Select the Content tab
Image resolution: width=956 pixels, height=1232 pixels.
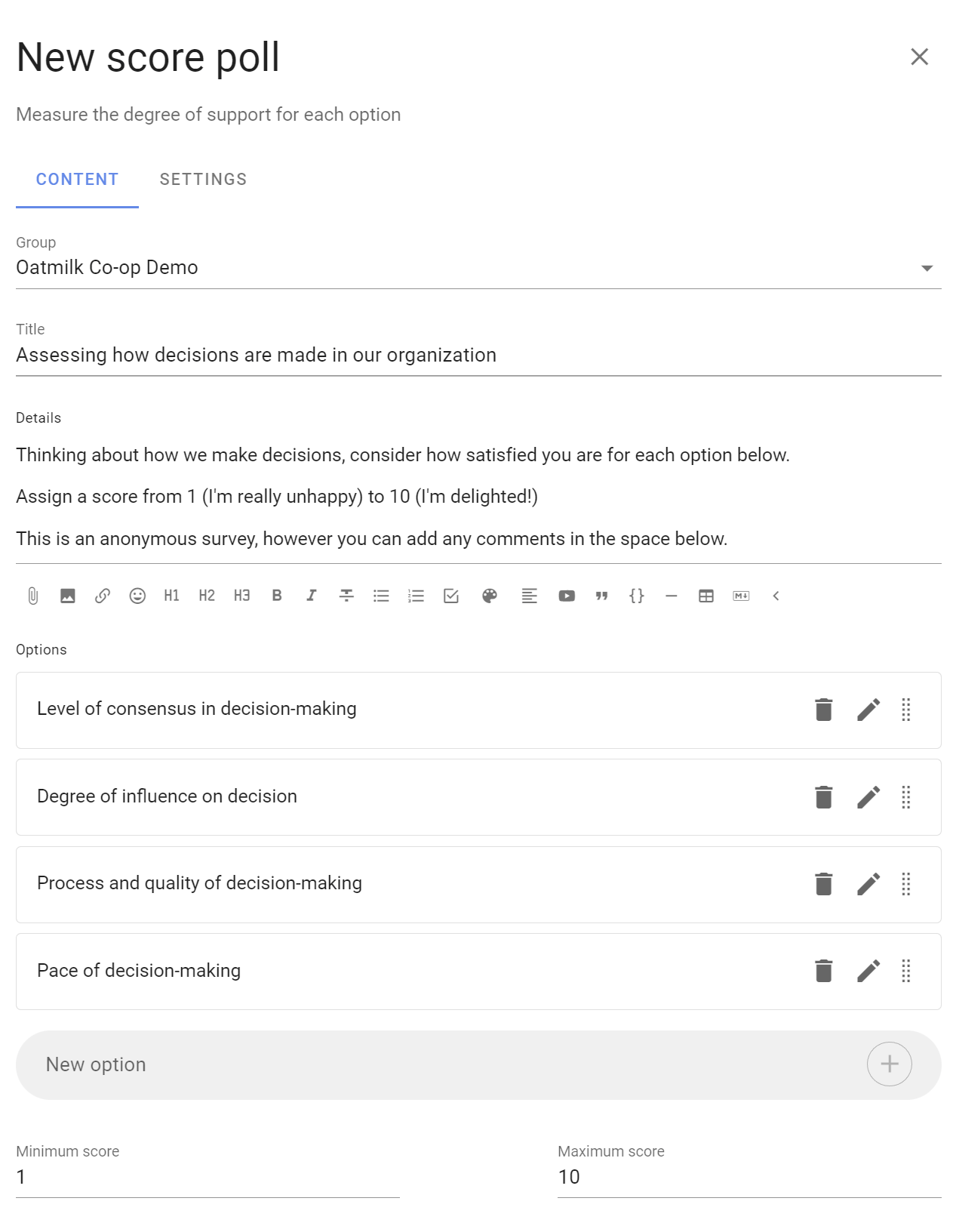click(77, 180)
